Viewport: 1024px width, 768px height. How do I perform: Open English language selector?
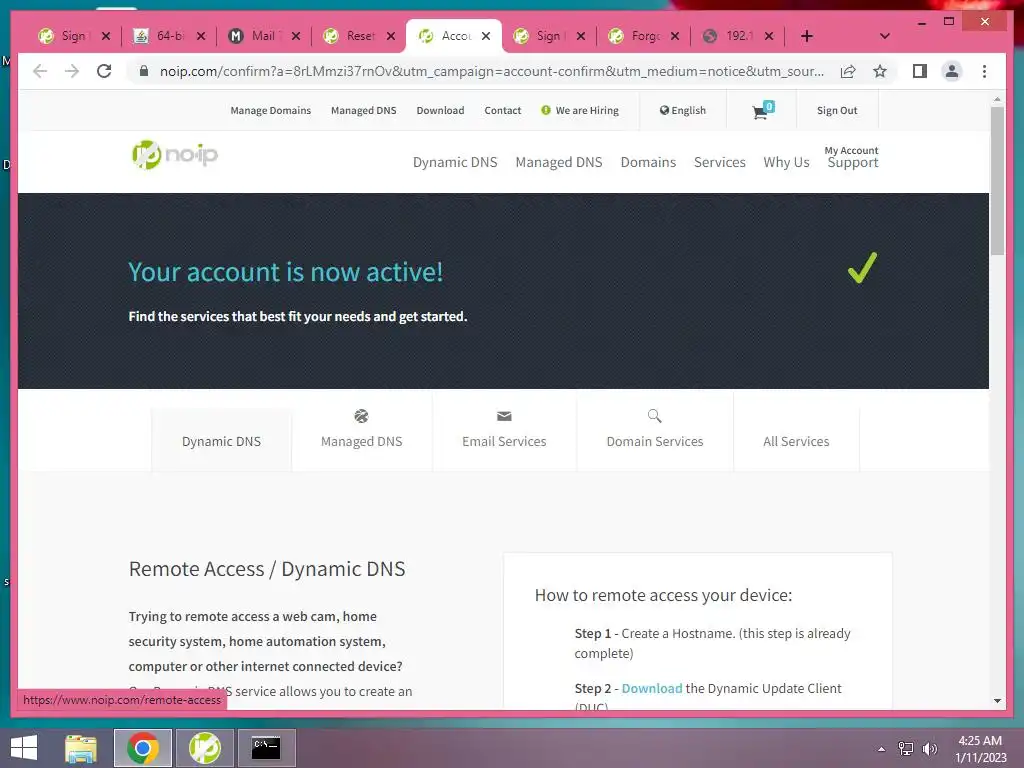(x=682, y=110)
